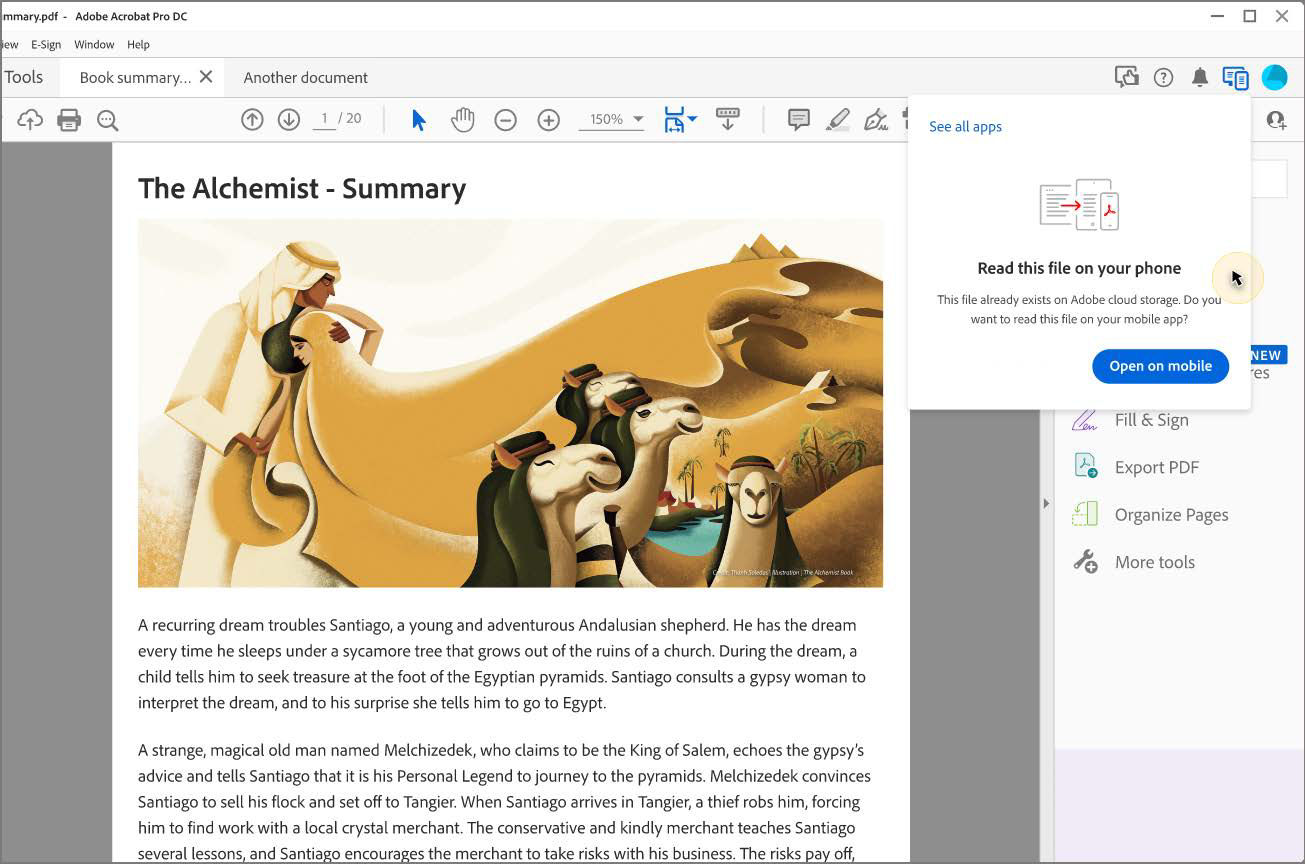Open the find text magnifier tool
The width and height of the screenshot is (1305, 864).
[x=108, y=120]
